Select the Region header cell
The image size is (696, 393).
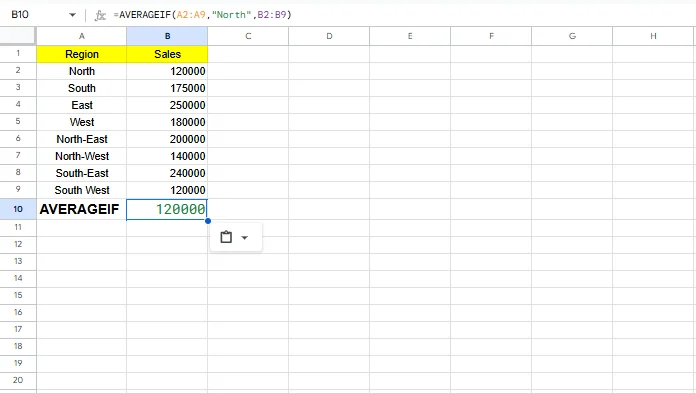click(x=82, y=54)
